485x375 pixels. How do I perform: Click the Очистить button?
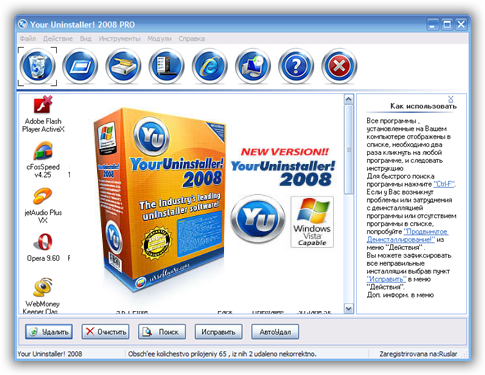point(105,332)
